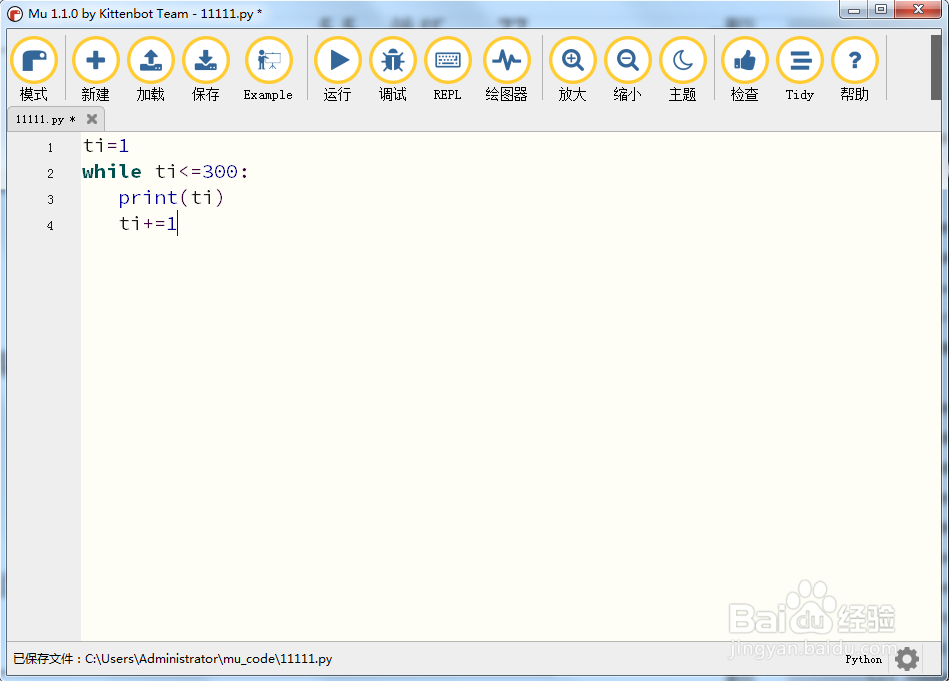Tidy the code with Tidy icon
The width and height of the screenshot is (950, 681).
(x=799, y=60)
